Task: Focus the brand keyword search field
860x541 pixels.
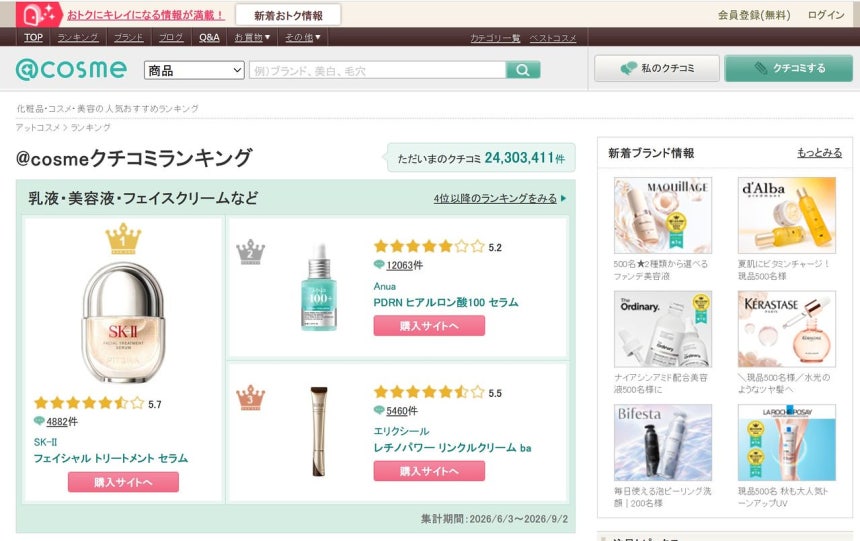Action: (x=377, y=70)
